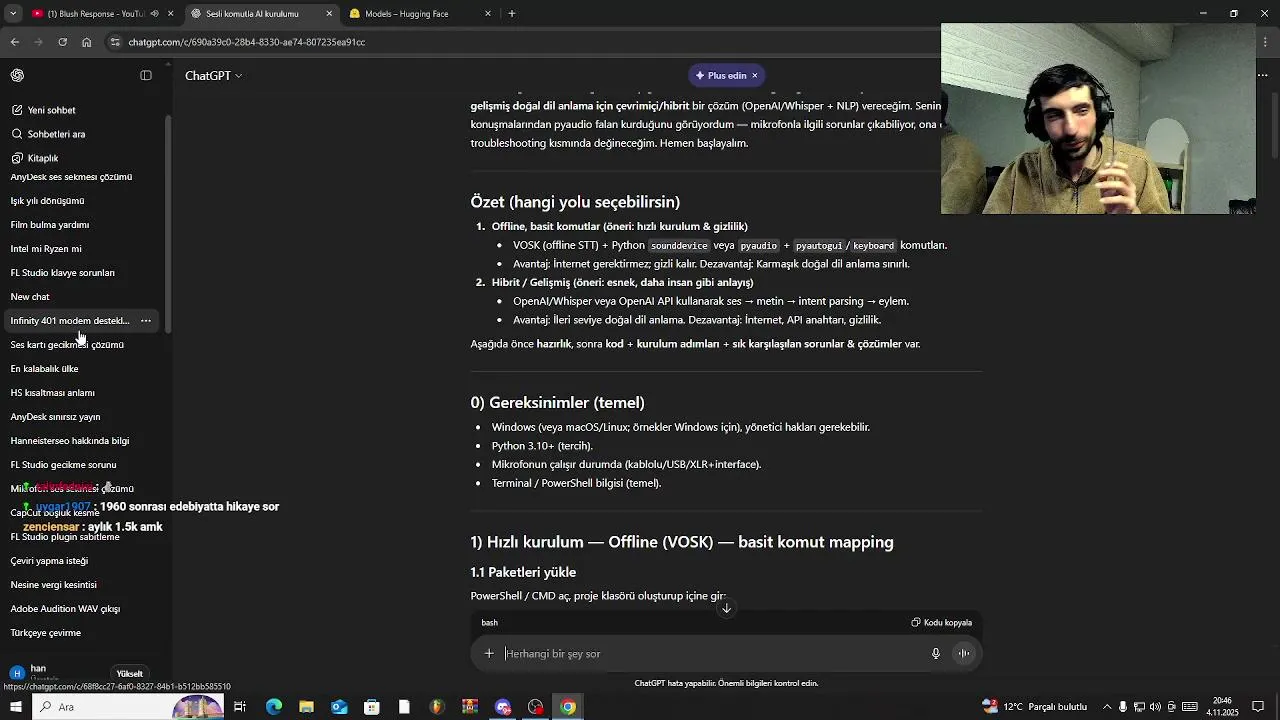Open Outlook from the taskbar
The width and height of the screenshot is (1280, 720).
point(339,707)
